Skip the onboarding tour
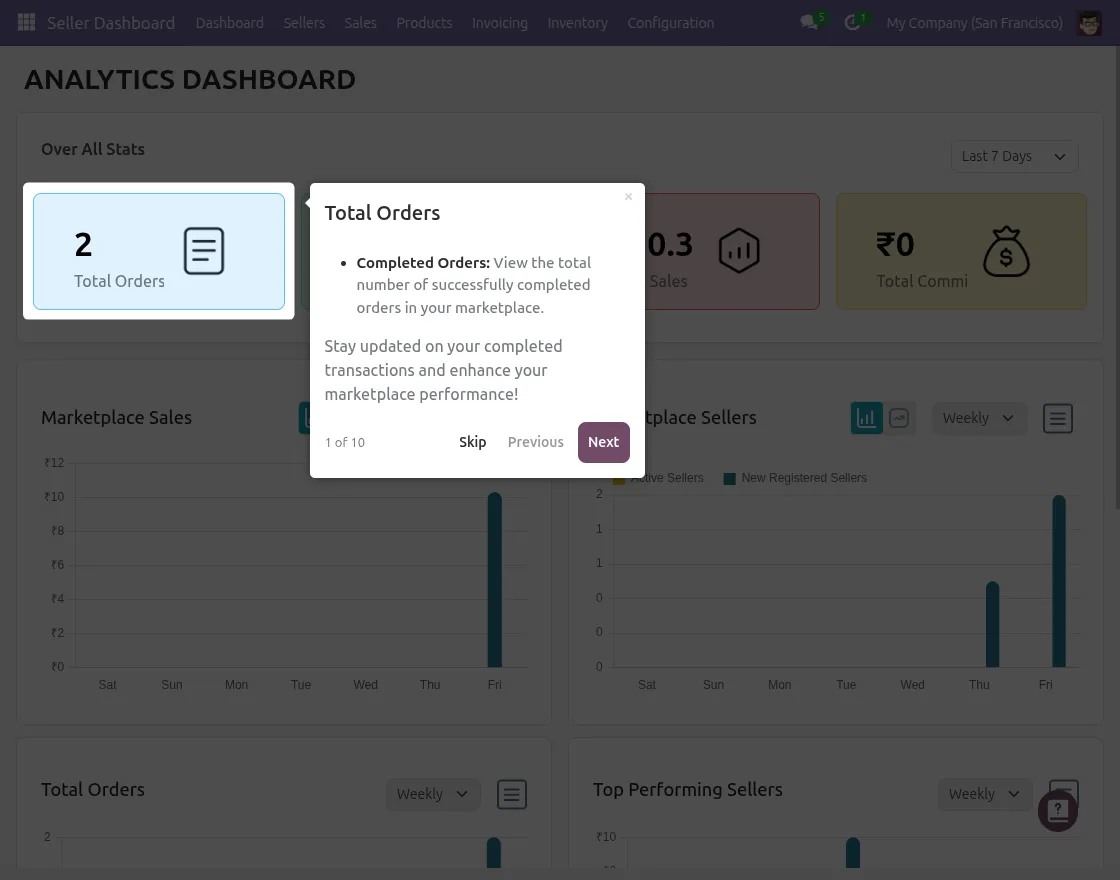 click(x=472, y=441)
